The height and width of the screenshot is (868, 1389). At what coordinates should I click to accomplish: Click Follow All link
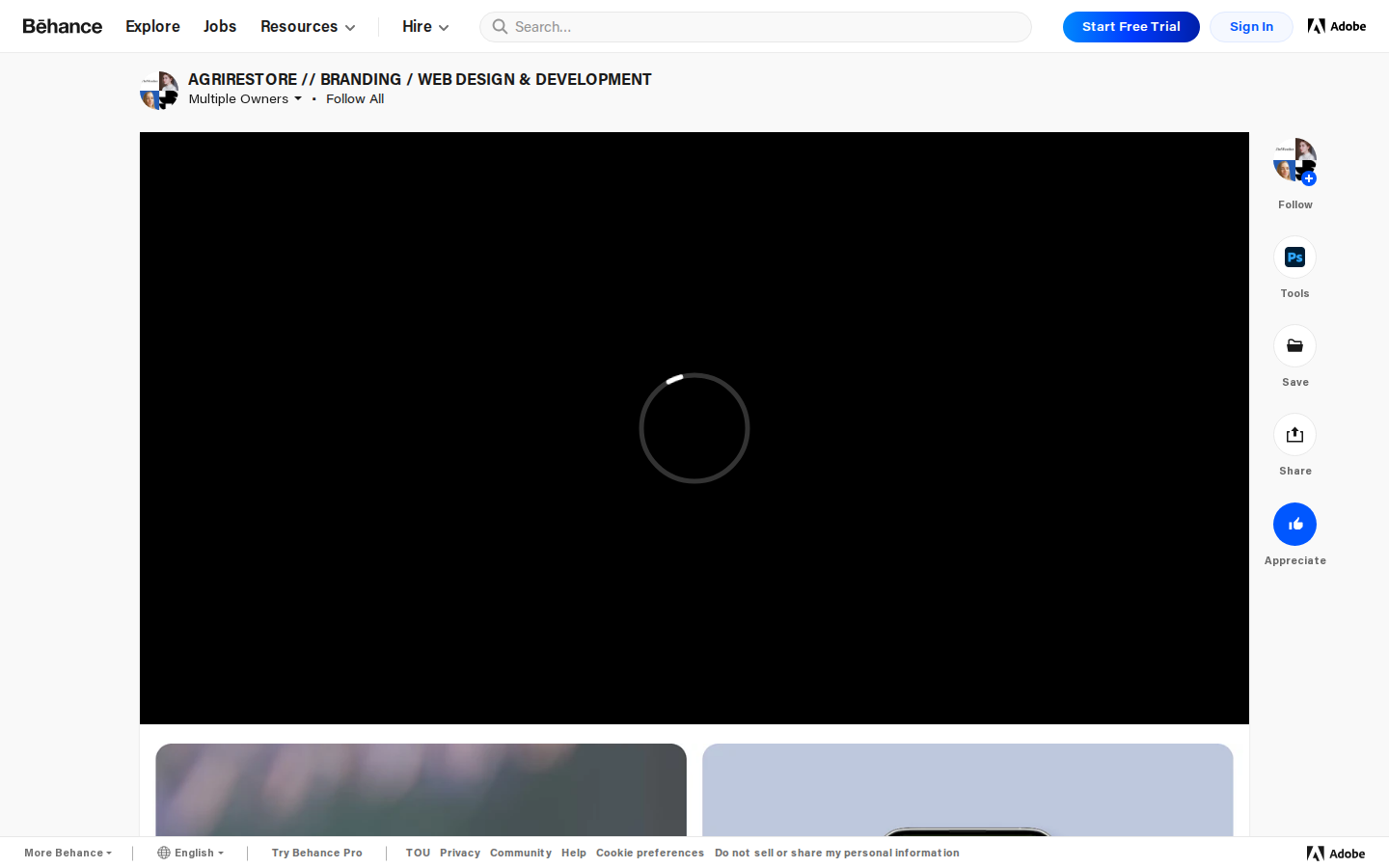[x=355, y=98]
